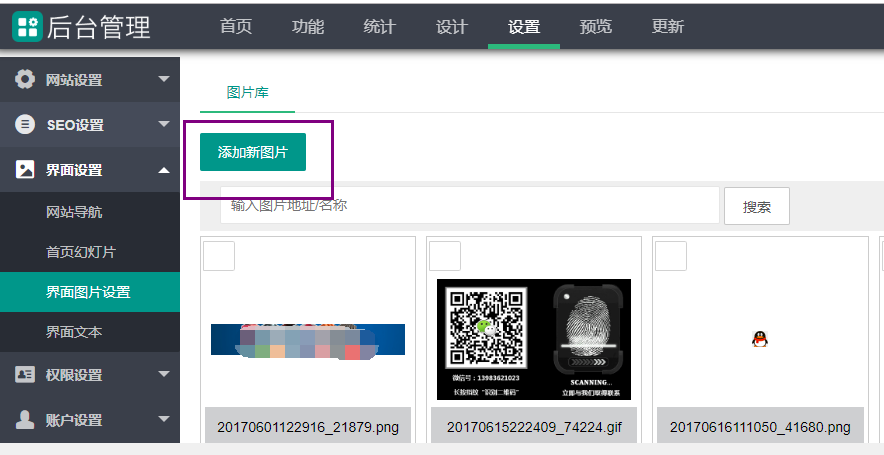884x455 pixels.
Task: Tick checkbox for 20170615222409_74224.gif
Action: click(x=445, y=256)
